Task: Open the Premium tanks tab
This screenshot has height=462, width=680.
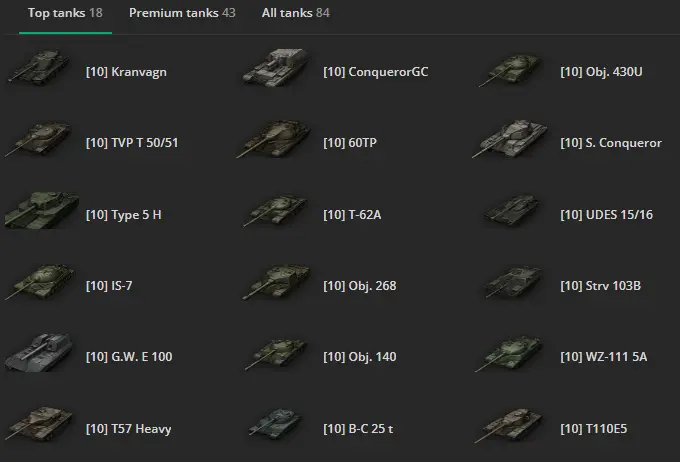Action: [182, 13]
